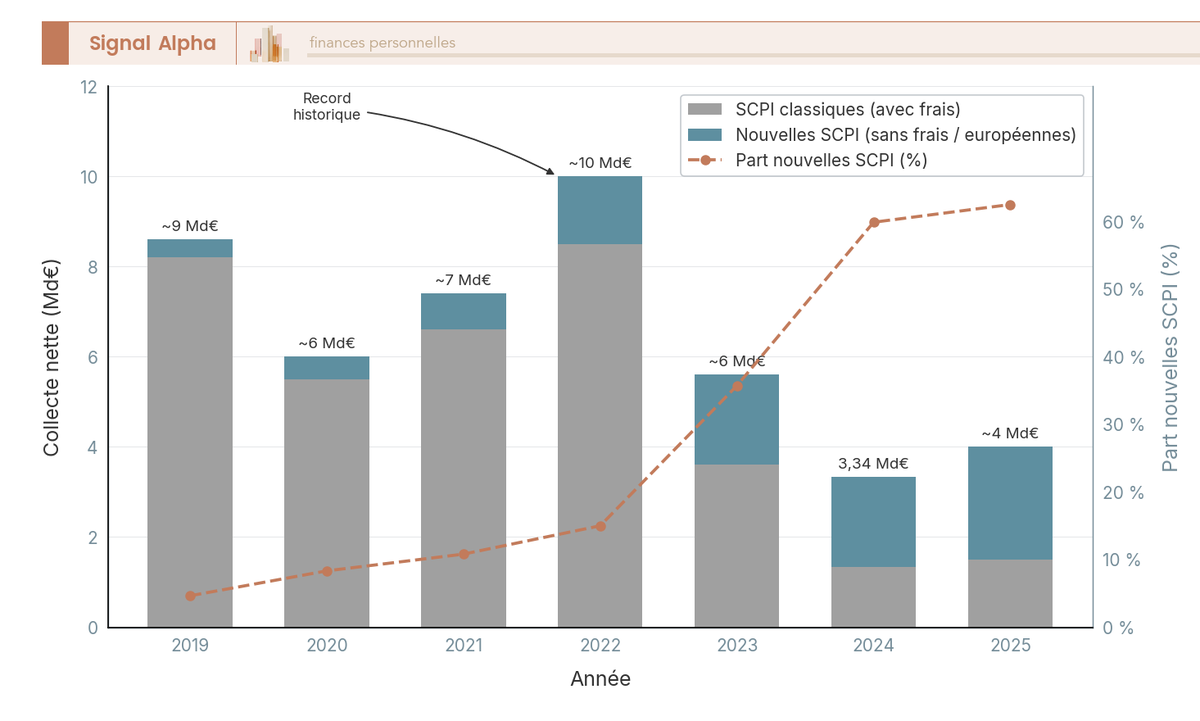Screen dimensions: 1200x721
Task: Select the 2019 data point on the trend line
Action: tap(190, 595)
